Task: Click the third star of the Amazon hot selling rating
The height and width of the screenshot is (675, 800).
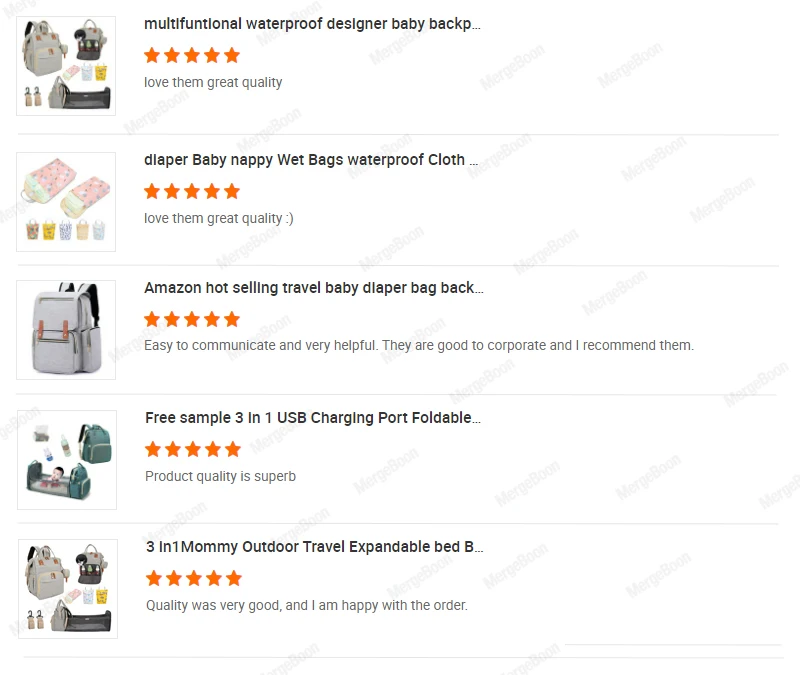Action: pos(192,319)
